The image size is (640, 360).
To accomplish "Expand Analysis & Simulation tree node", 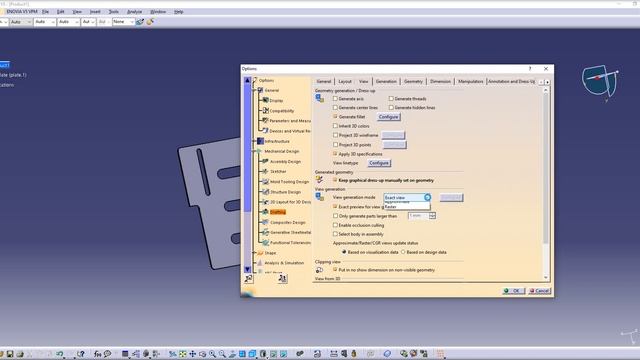I will click(254, 263).
